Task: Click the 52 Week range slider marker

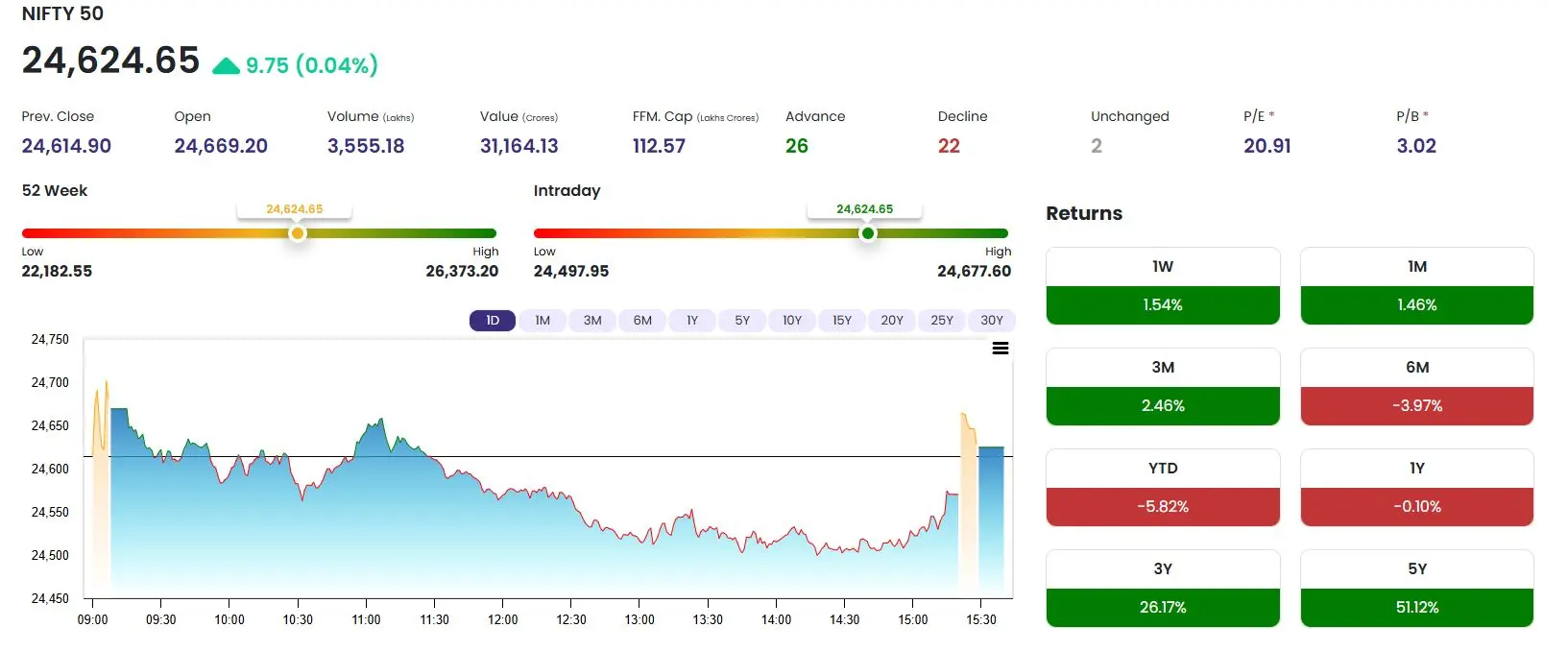Action: [298, 233]
